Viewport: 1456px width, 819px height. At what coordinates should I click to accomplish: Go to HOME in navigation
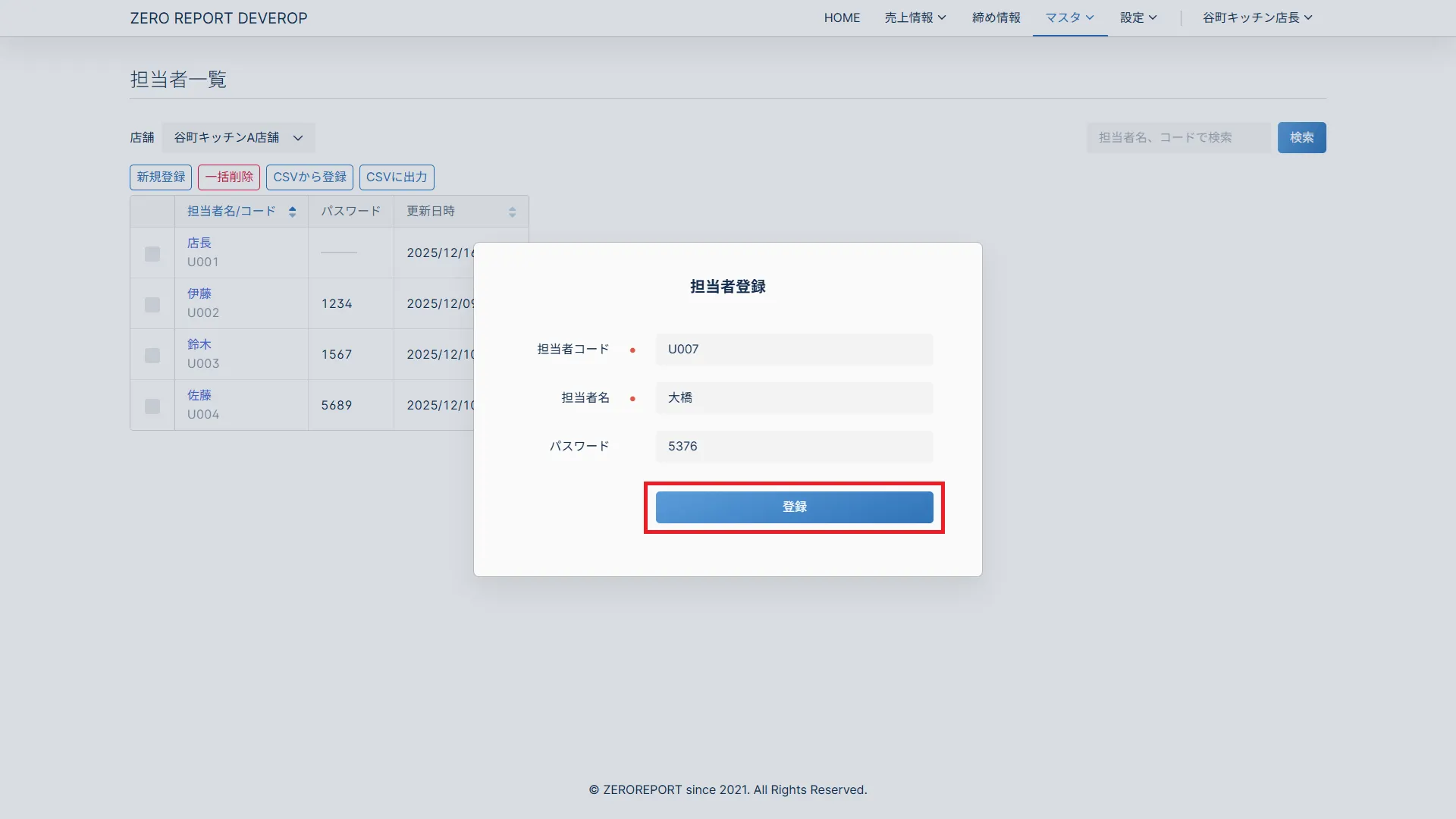point(842,17)
